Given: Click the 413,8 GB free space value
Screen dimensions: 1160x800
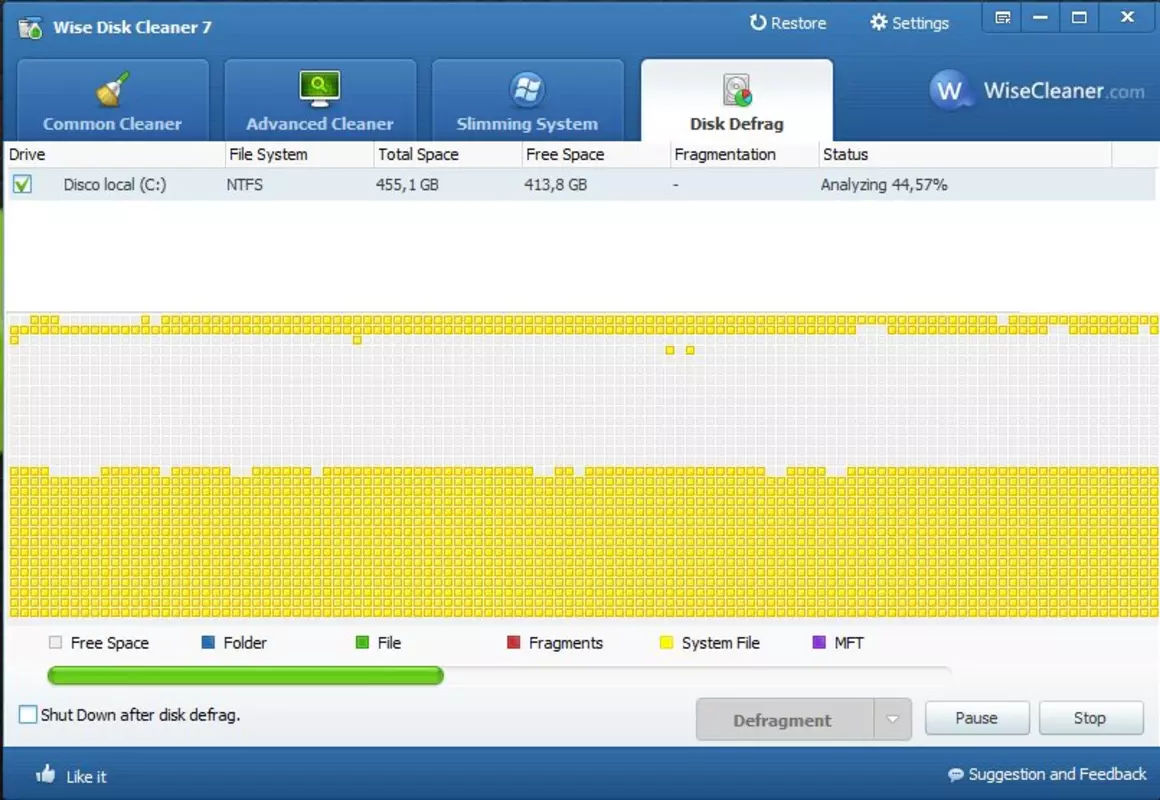Looking at the screenshot, I should tap(556, 184).
